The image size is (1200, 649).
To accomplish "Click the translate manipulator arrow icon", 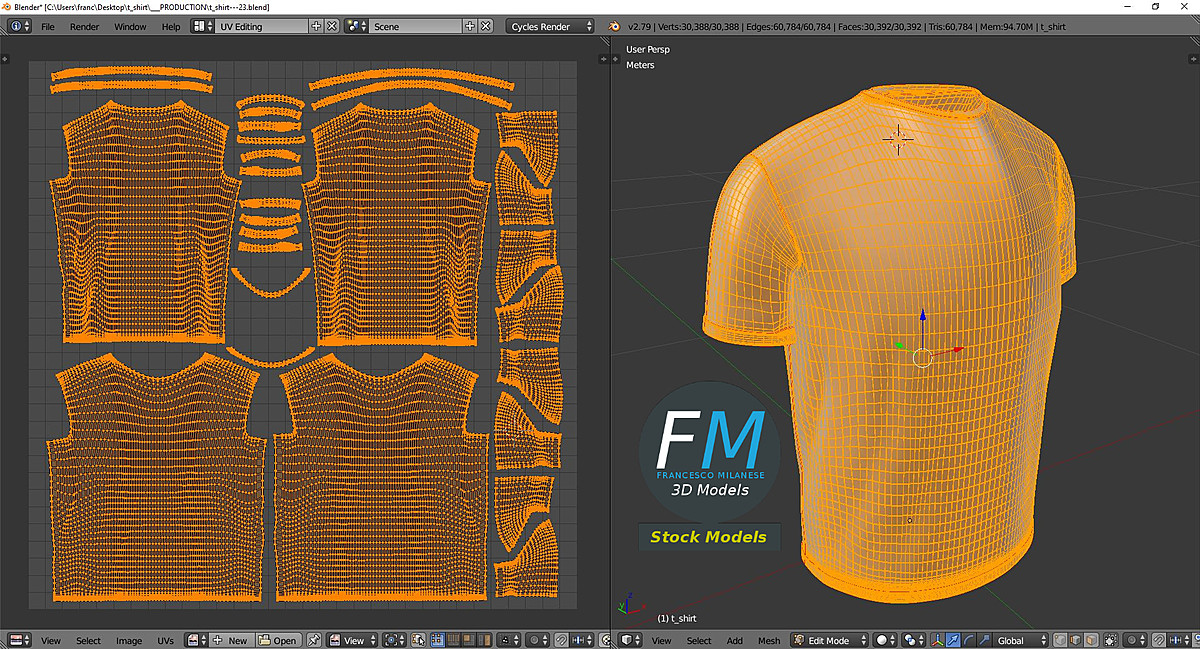I will click(x=953, y=640).
